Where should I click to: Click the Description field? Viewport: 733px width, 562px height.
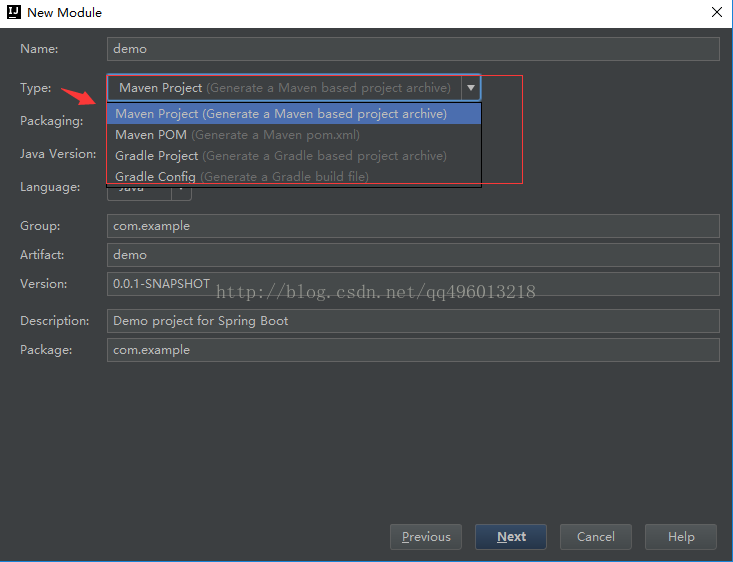click(x=413, y=321)
